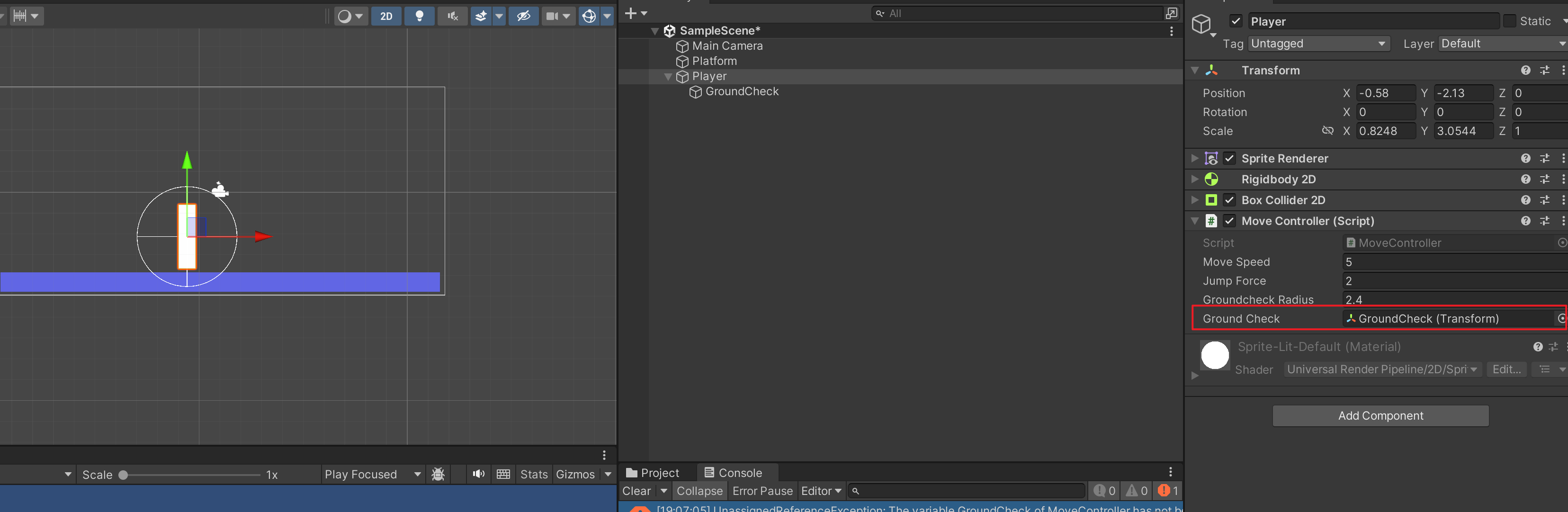Click the Add Component button
This screenshot has width=1568, height=512.
tap(1380, 416)
